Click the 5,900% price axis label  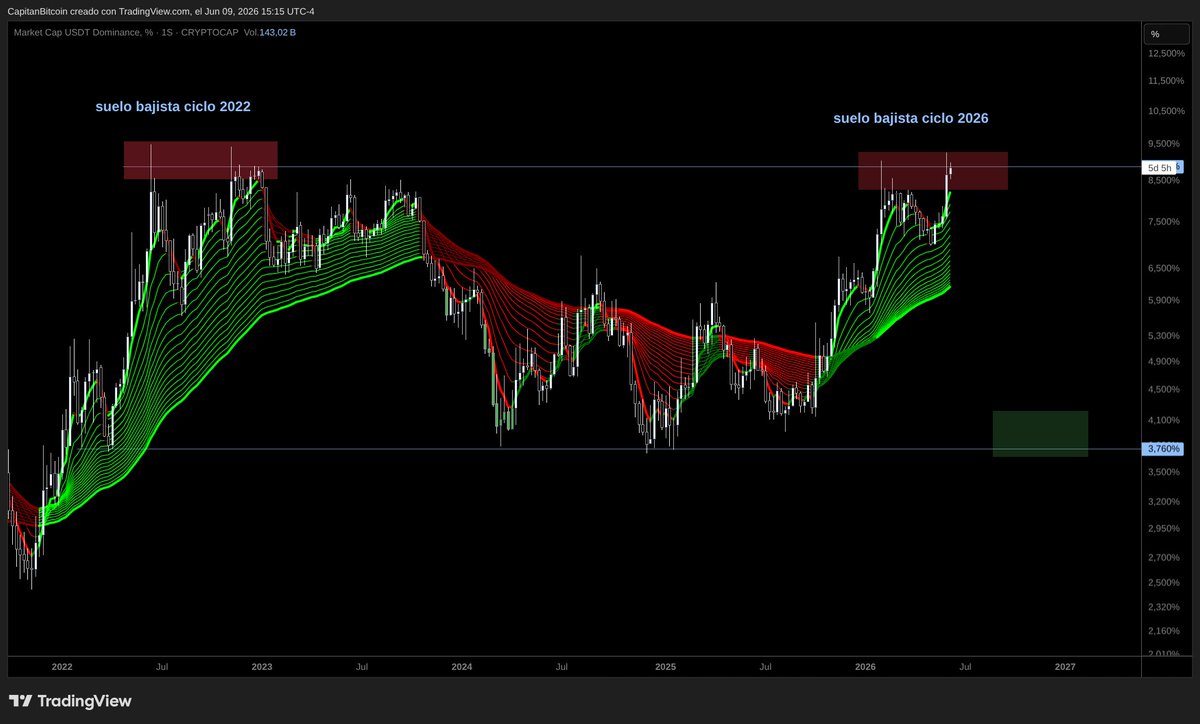[x=1163, y=300]
